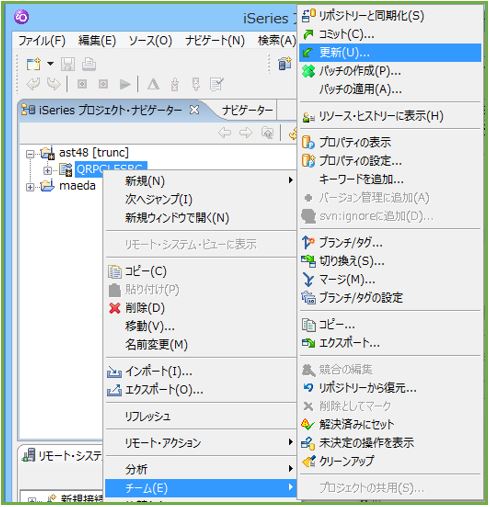Click the Revert from Repository icon
Viewport: 490px width, 507px height.
pos(308,387)
